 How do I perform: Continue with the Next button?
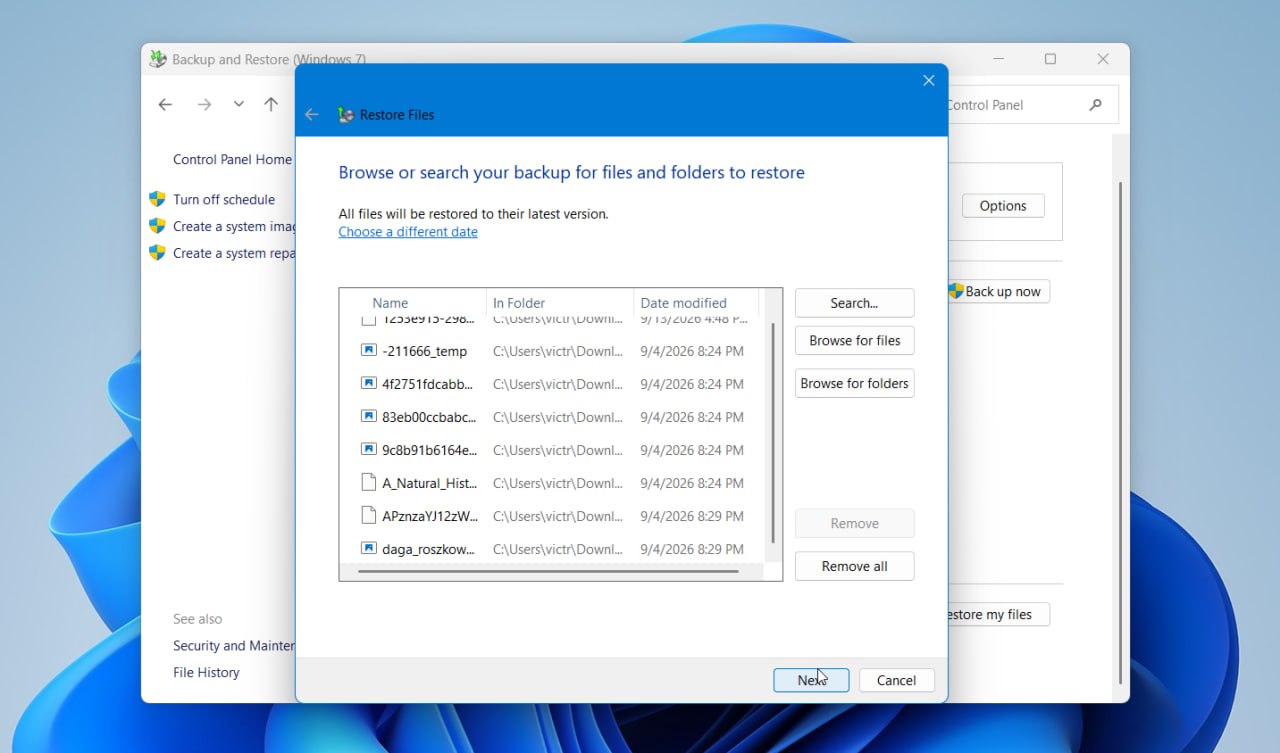tap(811, 680)
